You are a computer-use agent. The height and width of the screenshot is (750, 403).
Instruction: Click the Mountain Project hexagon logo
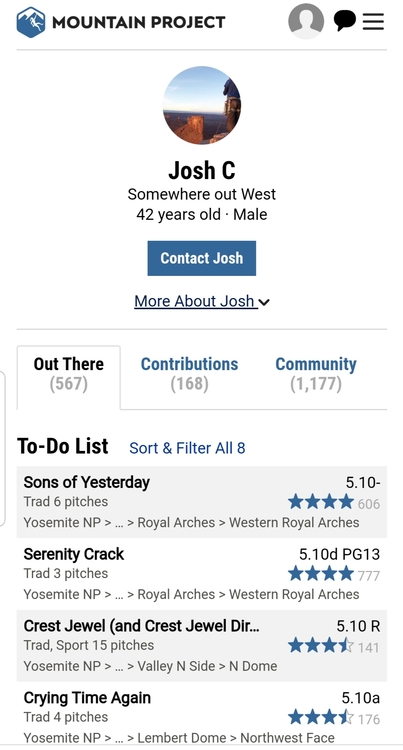(31, 22)
